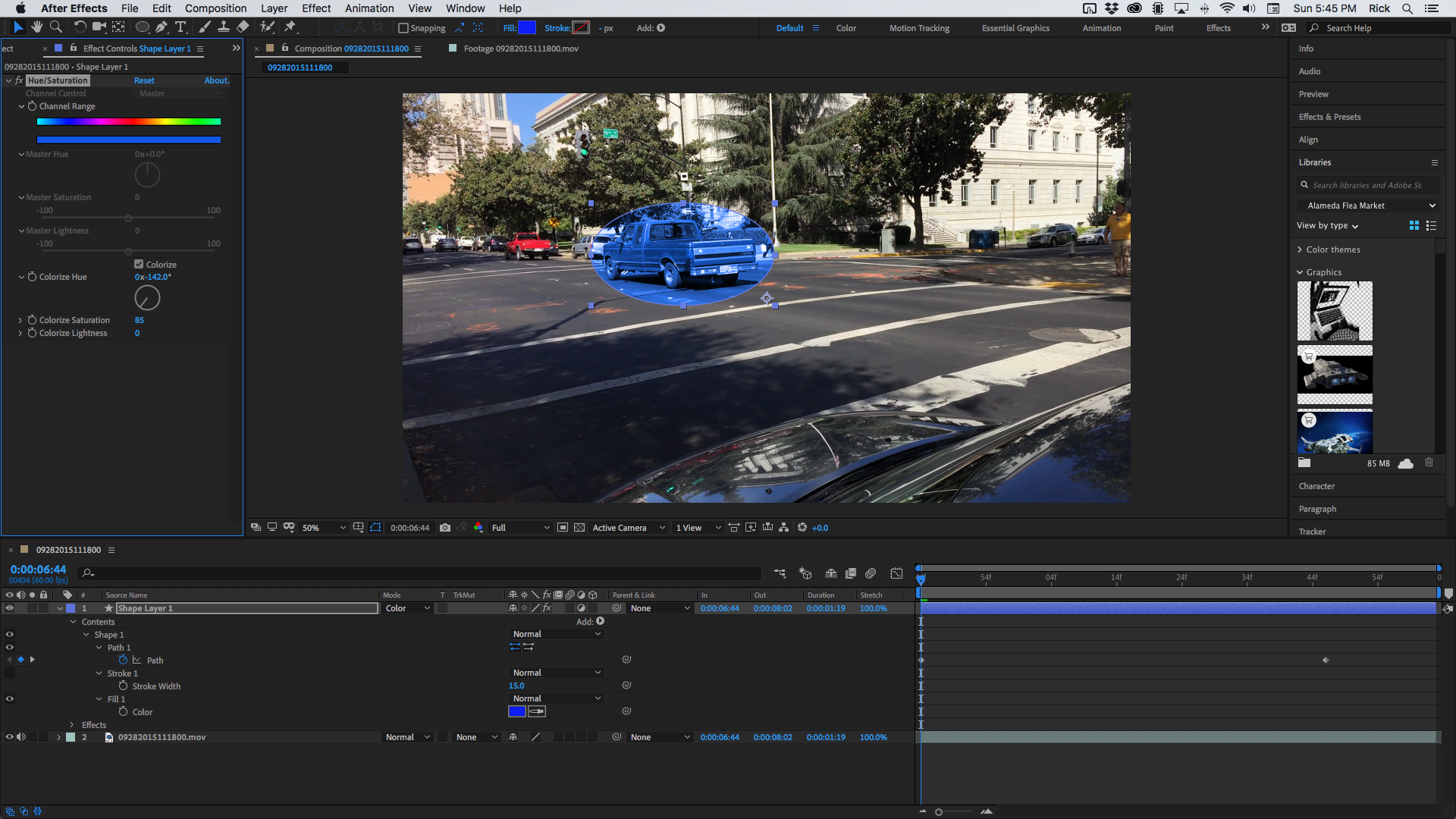
Task: Take a composition snapshot with the camera icon
Action: tap(445, 527)
